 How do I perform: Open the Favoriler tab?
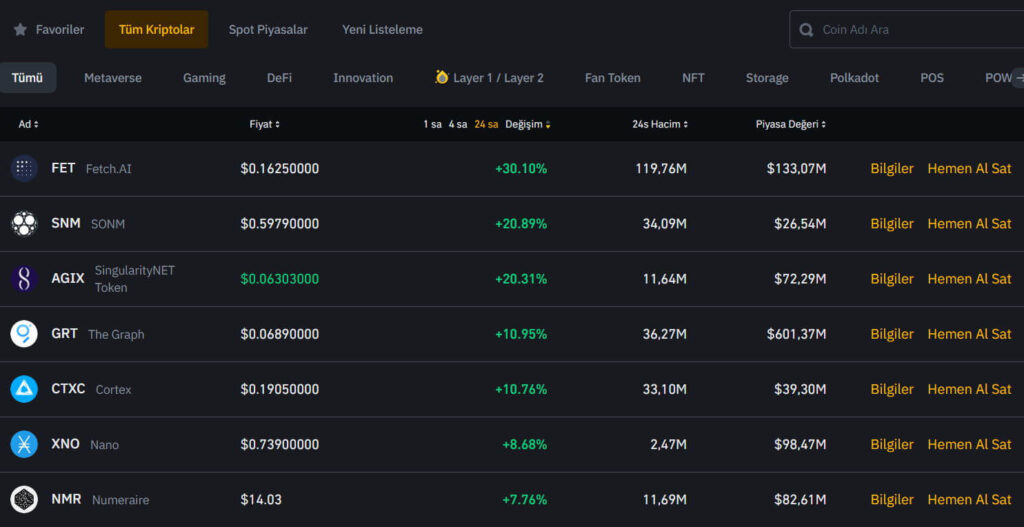click(49, 29)
